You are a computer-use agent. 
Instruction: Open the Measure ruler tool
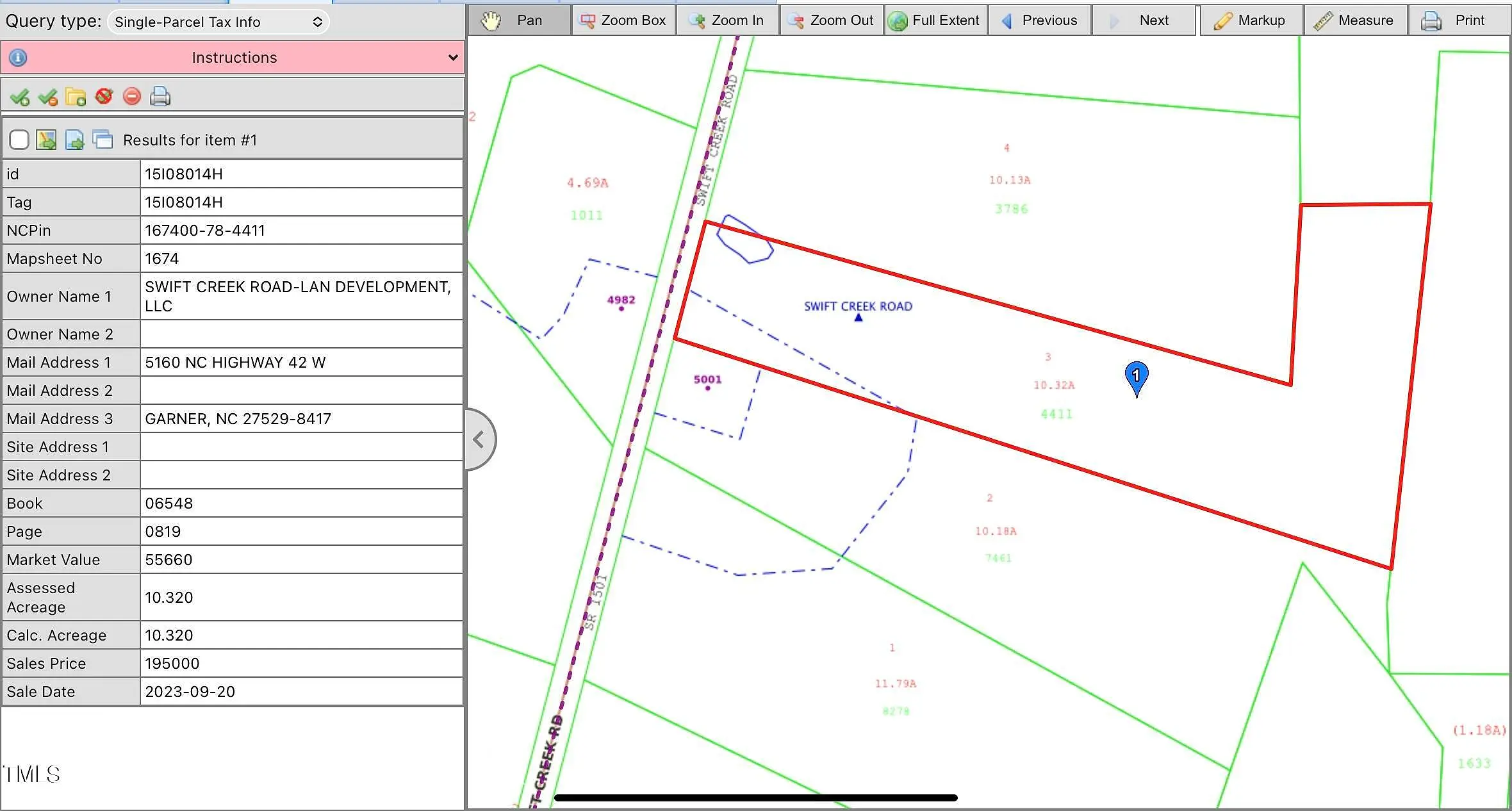(x=1356, y=20)
